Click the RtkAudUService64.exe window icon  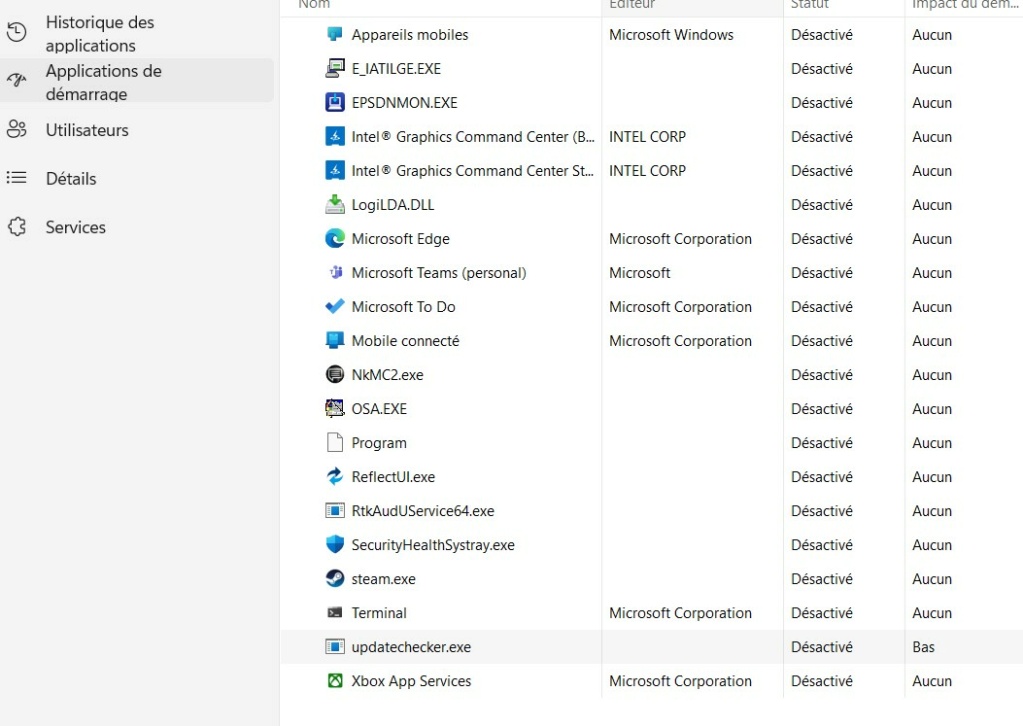pos(335,510)
